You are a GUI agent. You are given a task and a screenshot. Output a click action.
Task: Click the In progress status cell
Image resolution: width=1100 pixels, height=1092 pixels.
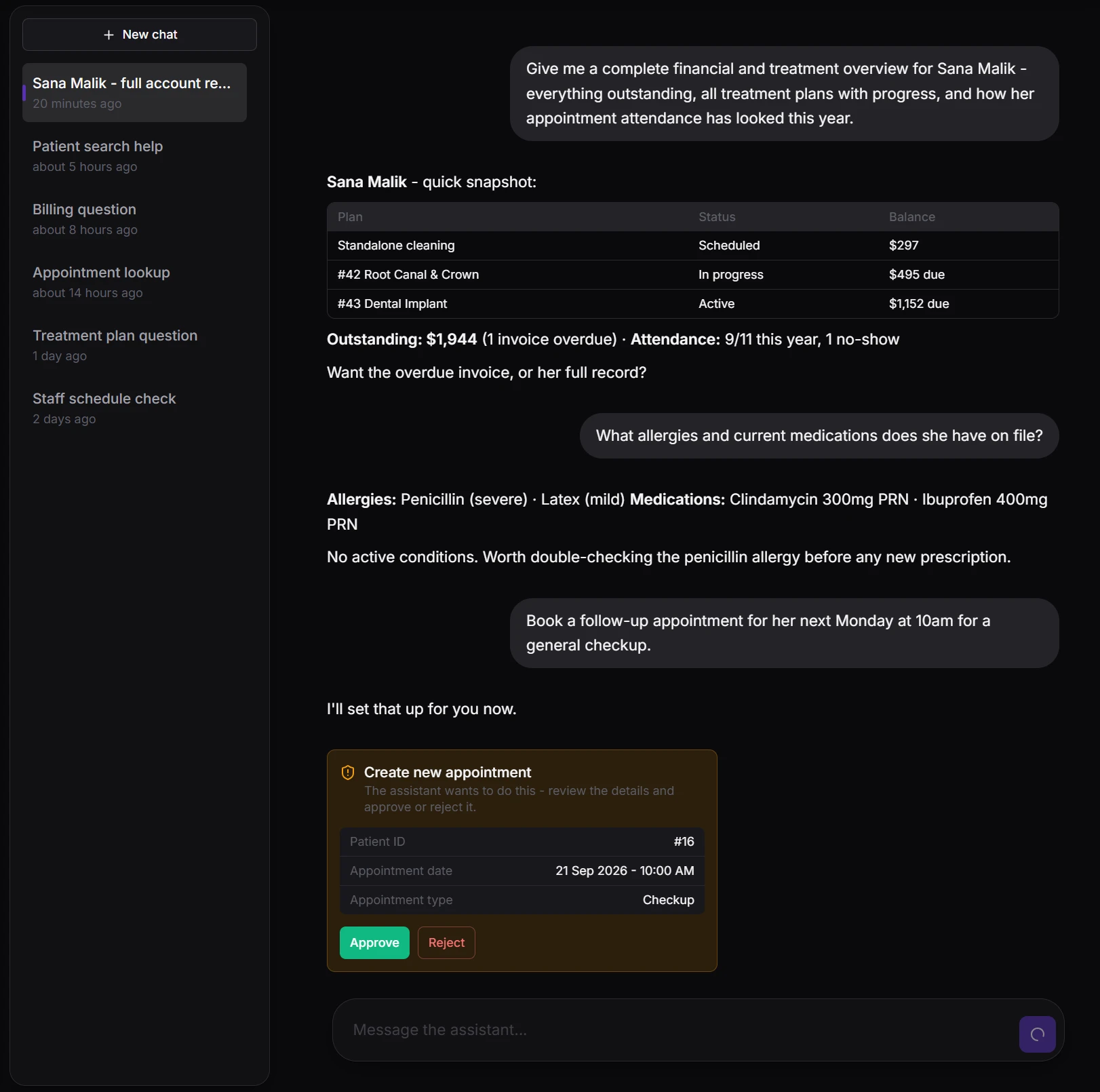coord(730,275)
